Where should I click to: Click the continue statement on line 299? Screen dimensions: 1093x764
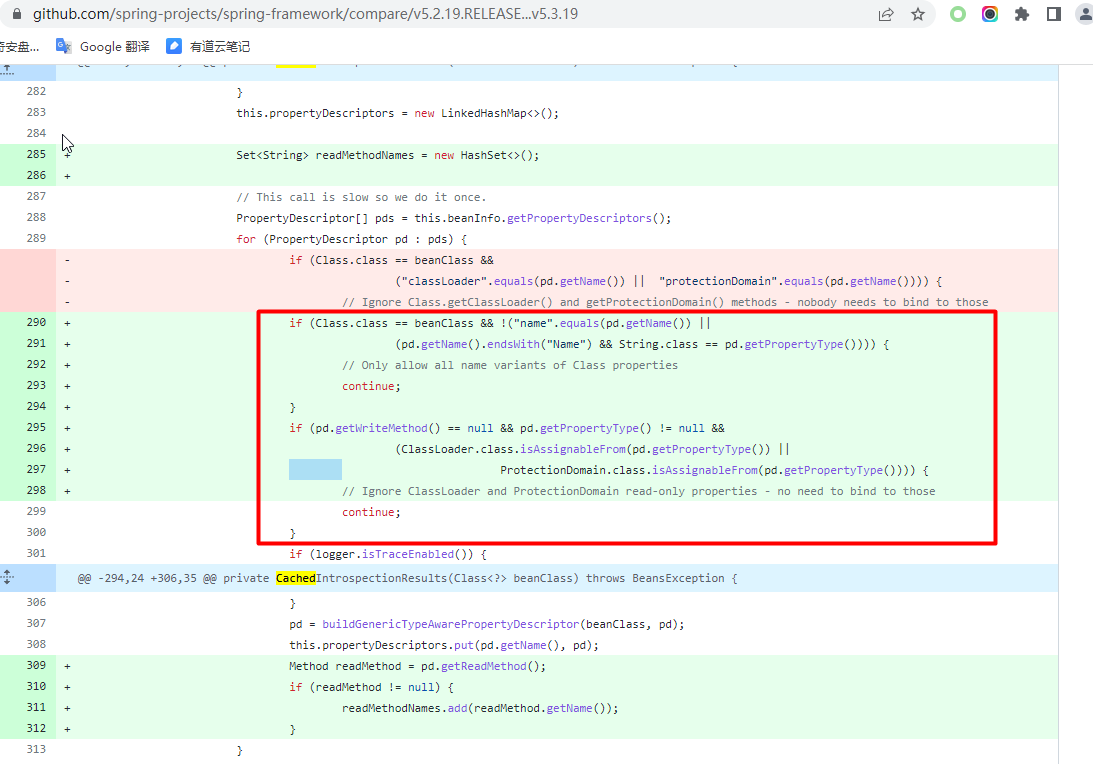coord(371,512)
